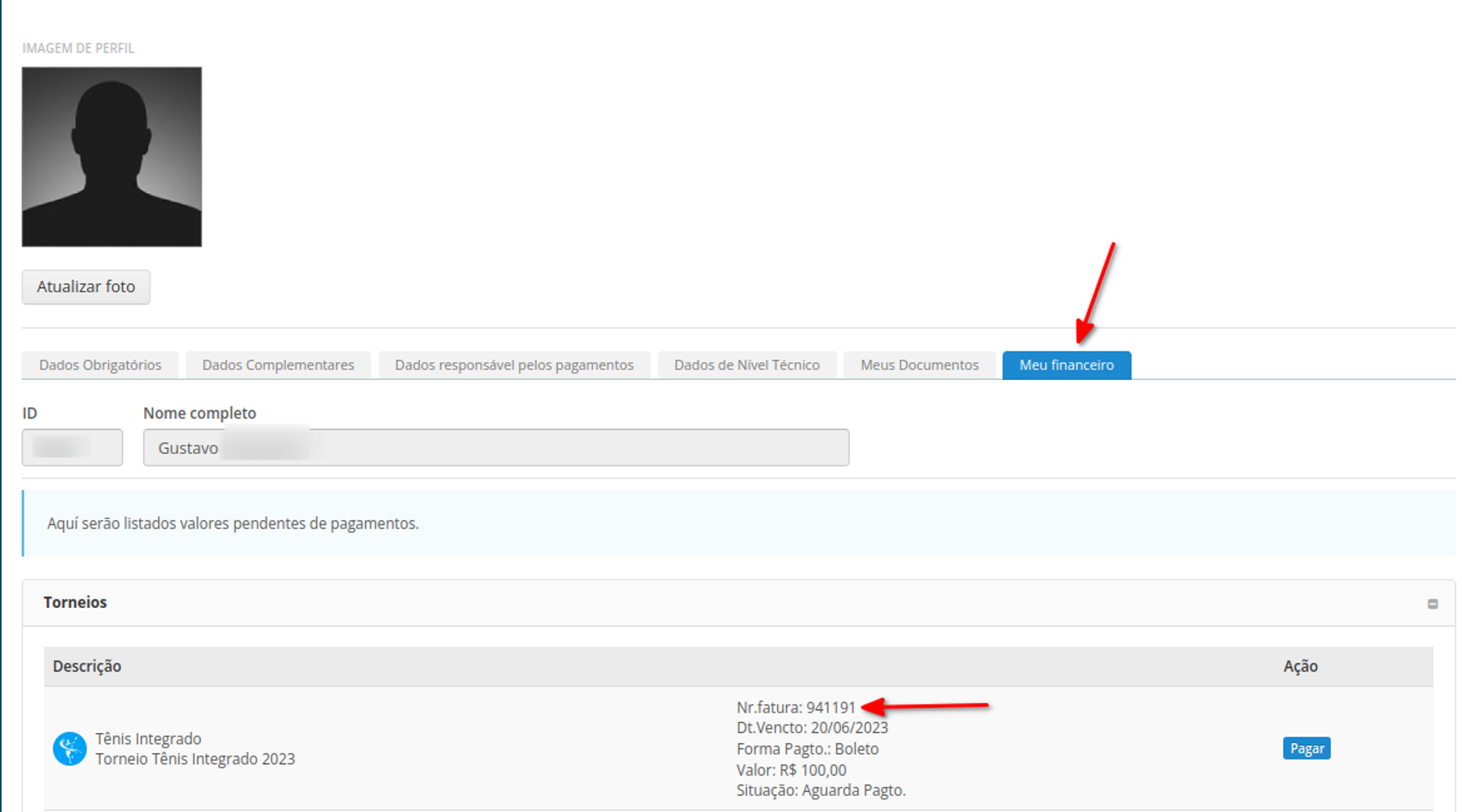Viewport: 1462px width, 812px height.
Task: Collapse the Torneios panel with minus icon
Action: click(1432, 604)
